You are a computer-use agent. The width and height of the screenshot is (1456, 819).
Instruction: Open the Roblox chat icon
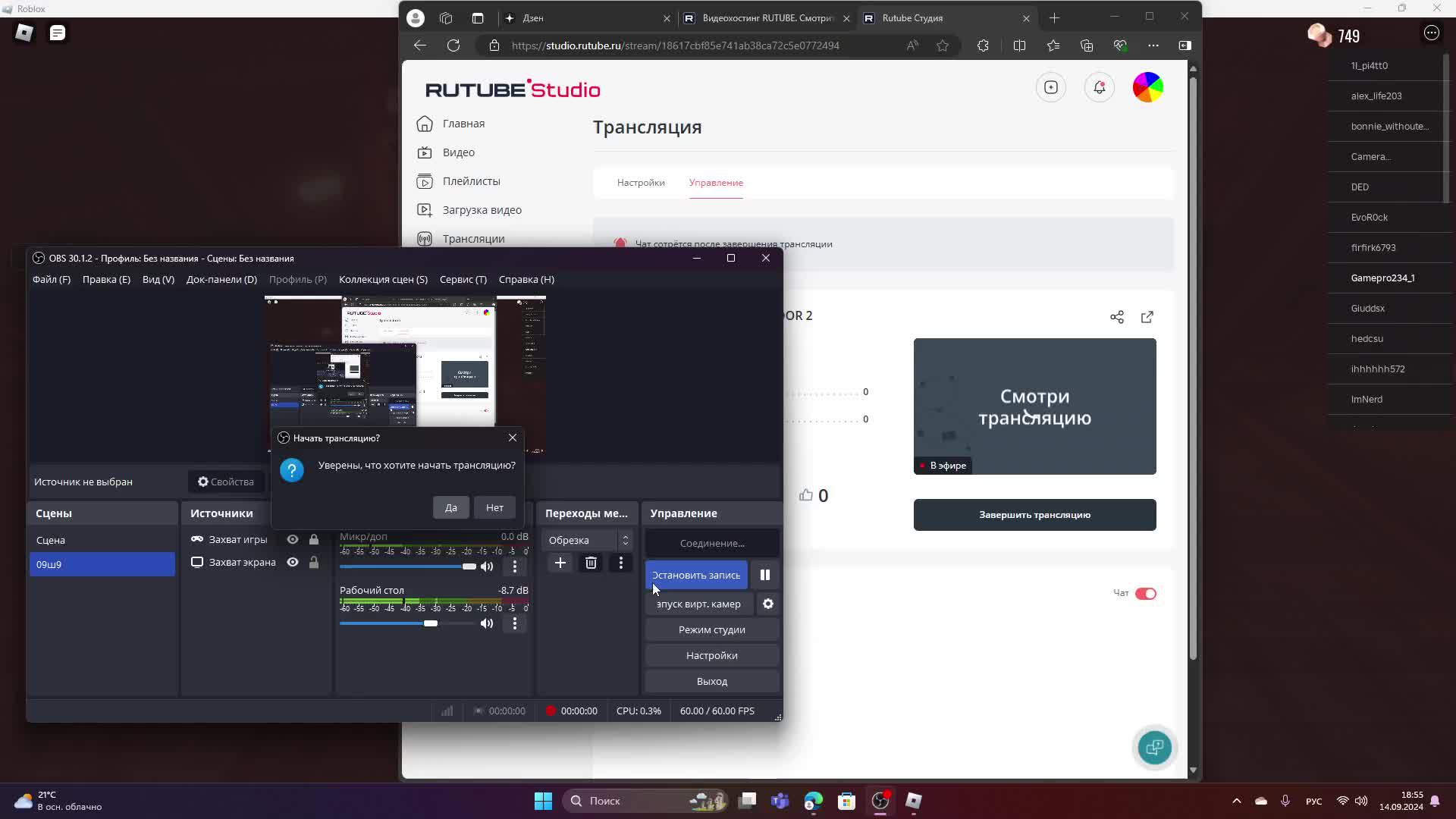[x=58, y=33]
